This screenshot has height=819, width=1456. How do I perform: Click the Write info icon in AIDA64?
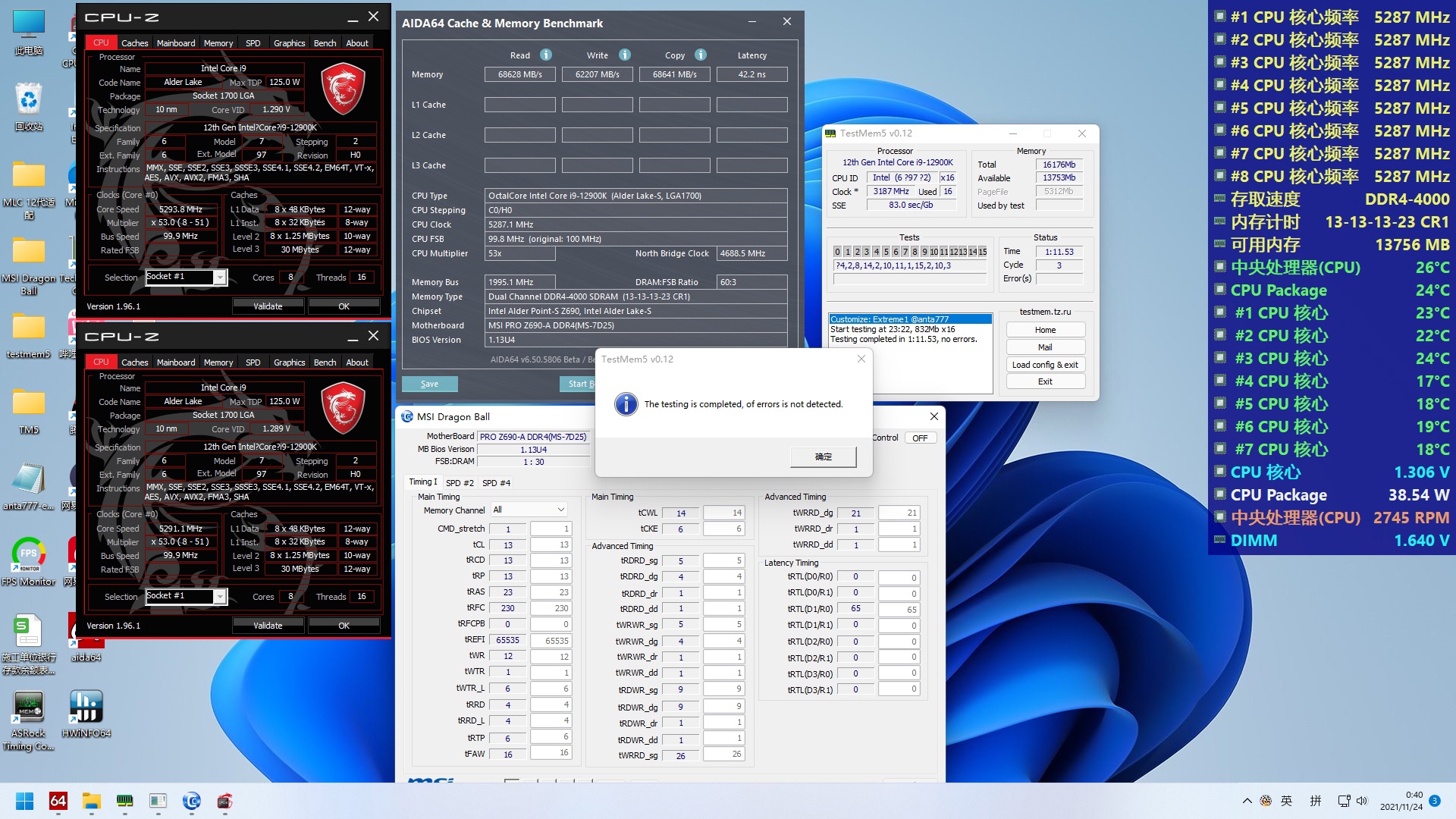point(625,55)
